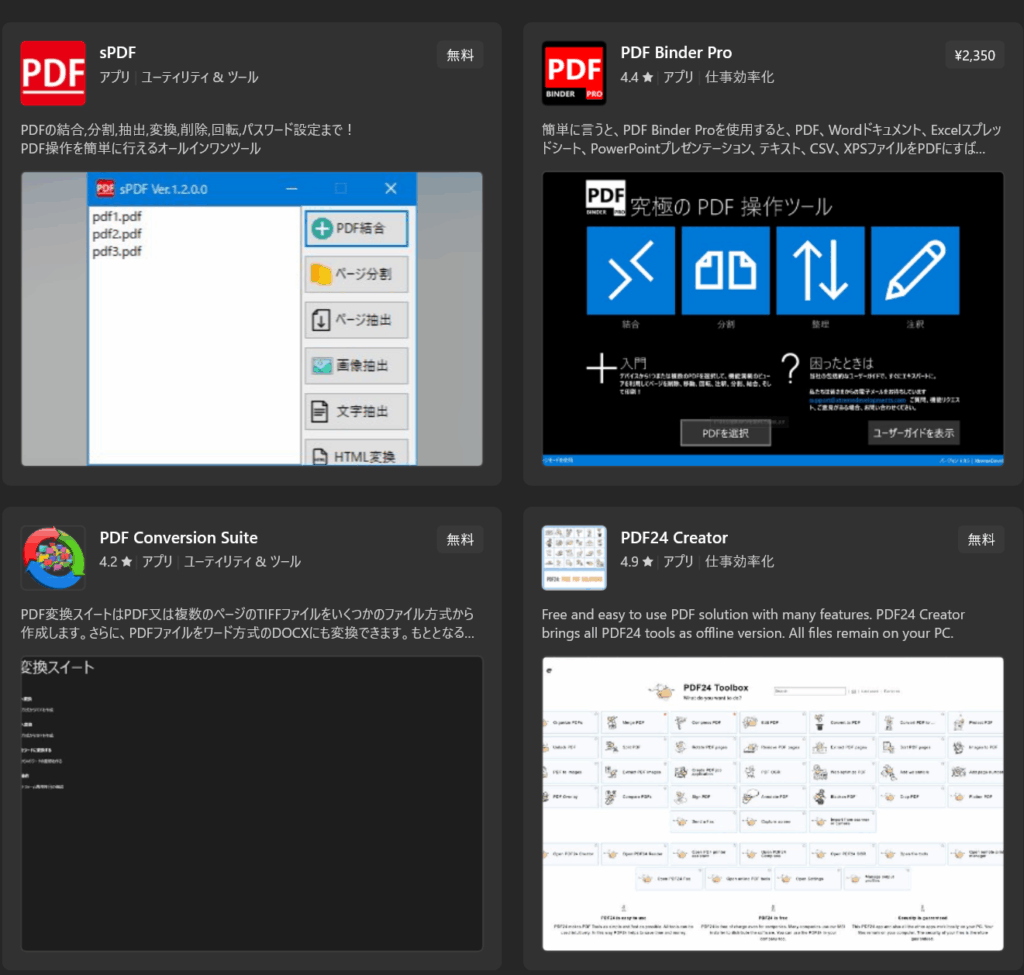Click the PDFを選択 button in the preview
The height and width of the screenshot is (975, 1024).
pyautogui.click(x=726, y=433)
